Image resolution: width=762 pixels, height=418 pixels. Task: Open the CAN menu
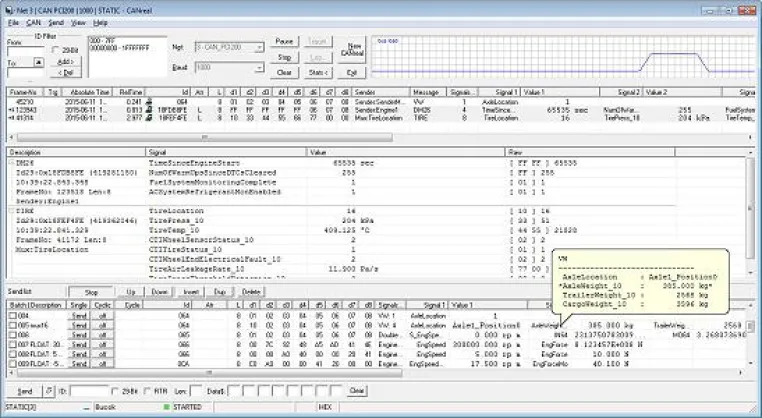pos(34,23)
